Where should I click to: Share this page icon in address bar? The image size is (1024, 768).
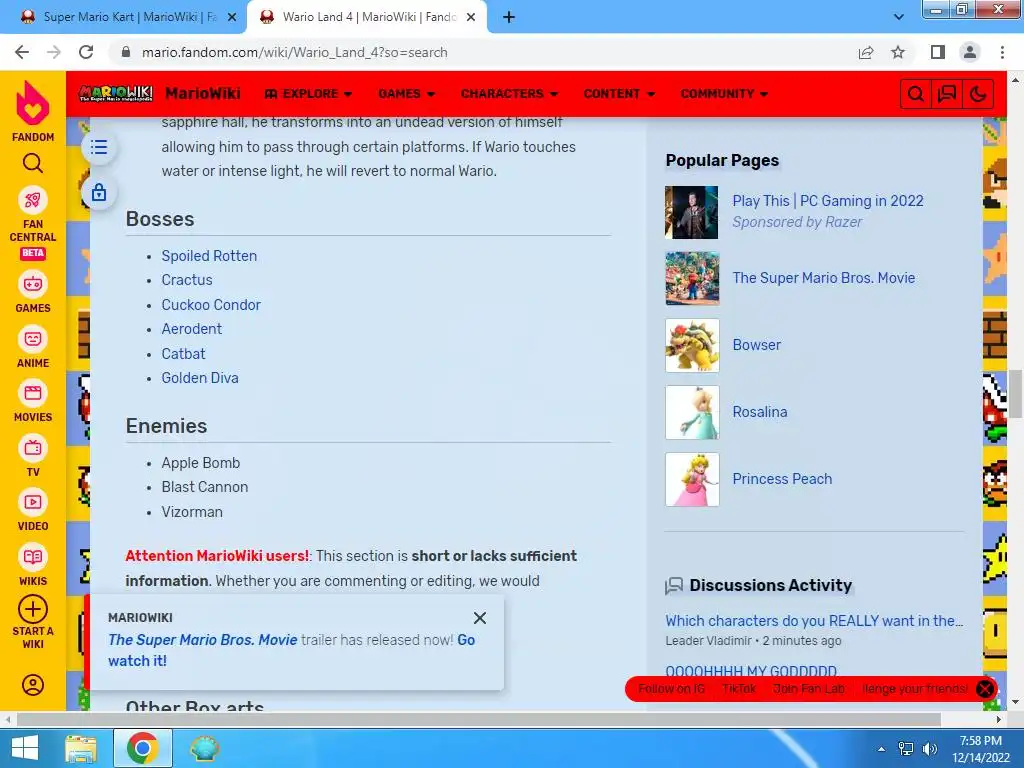click(866, 52)
